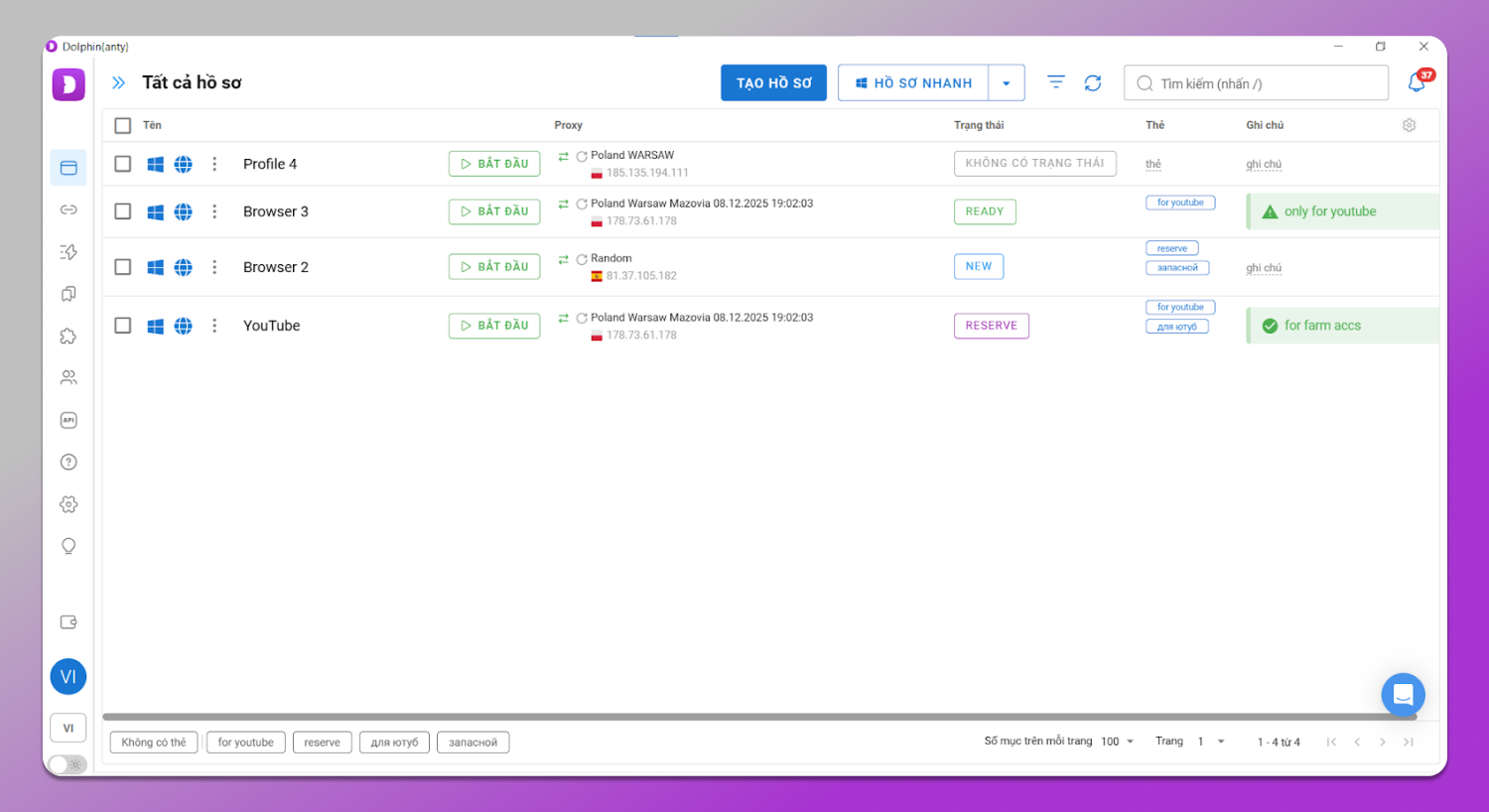The image size is (1489, 812).
Task: Open the items per page dropdown
Action: click(1118, 742)
